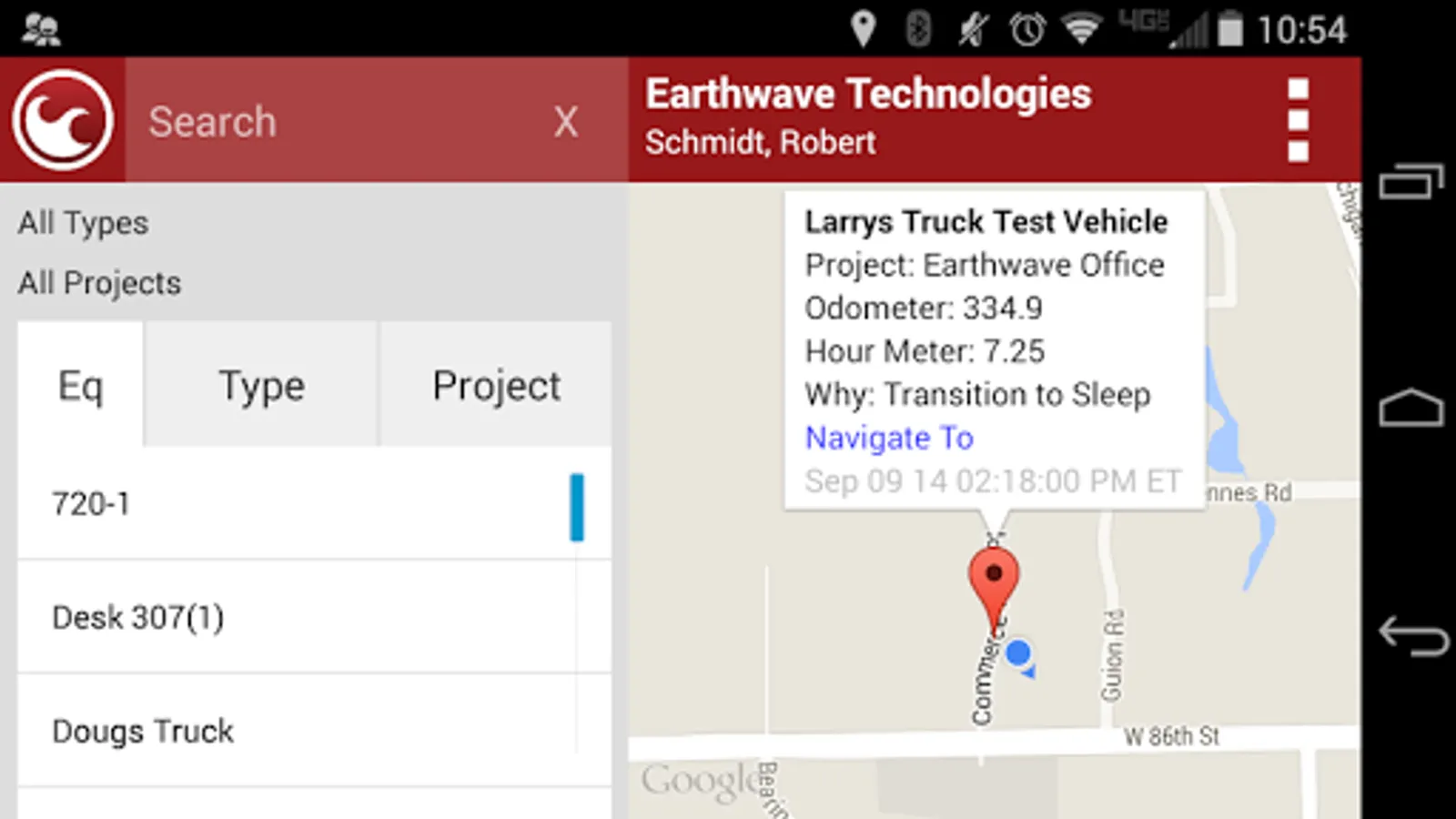The image size is (1456, 819).
Task: Switch to the Project tab
Action: (496, 385)
